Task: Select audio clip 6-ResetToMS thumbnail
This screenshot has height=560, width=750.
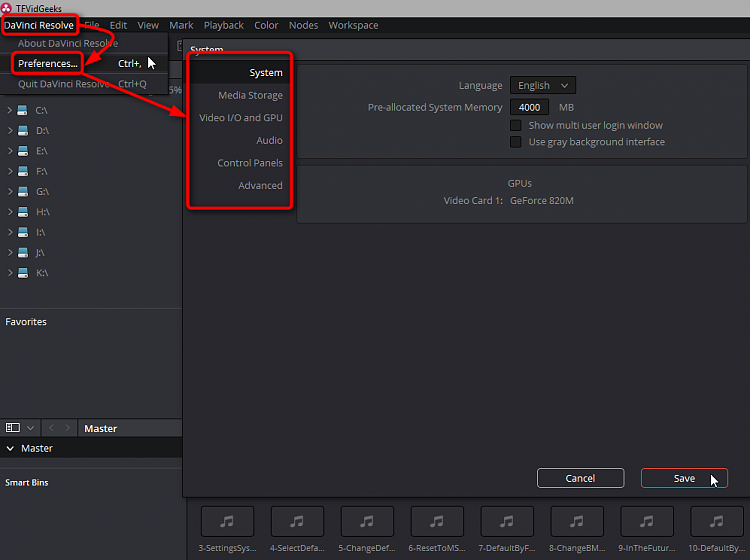Action: (437, 521)
